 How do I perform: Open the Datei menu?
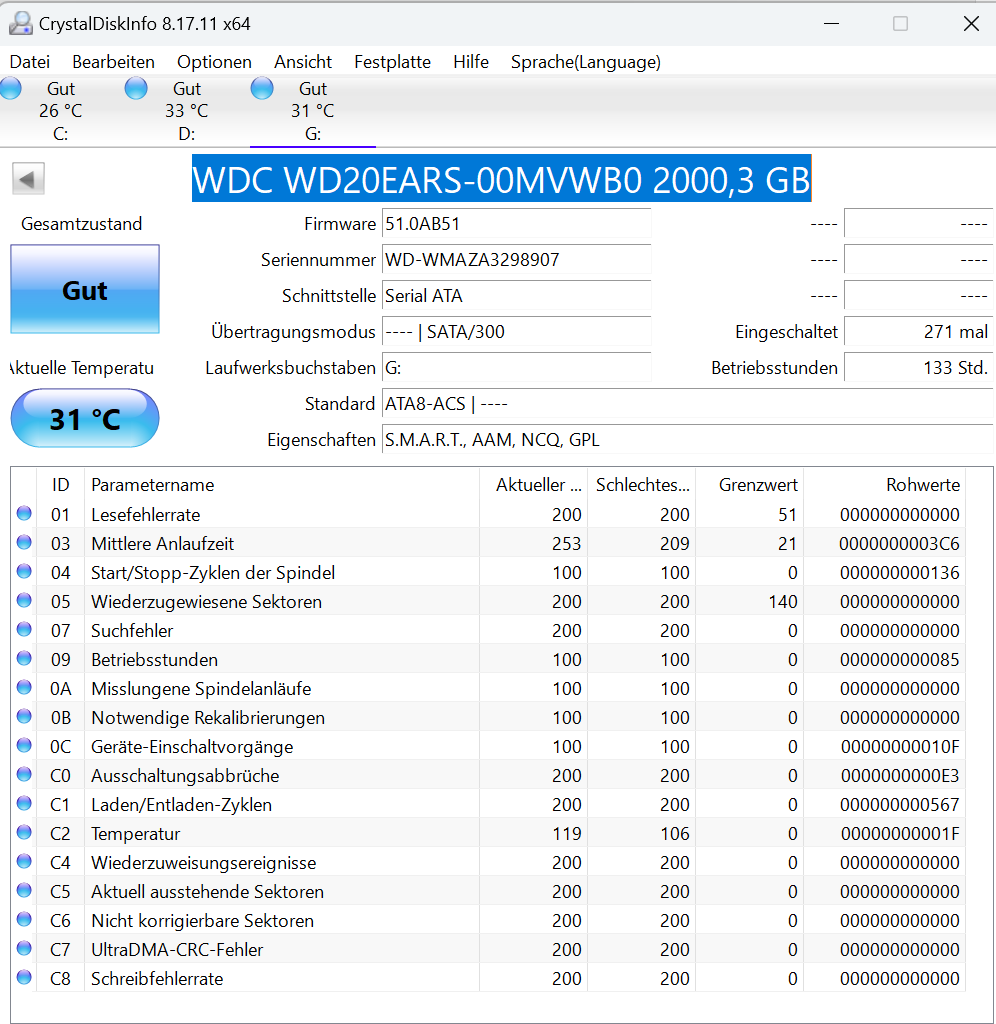click(x=29, y=62)
